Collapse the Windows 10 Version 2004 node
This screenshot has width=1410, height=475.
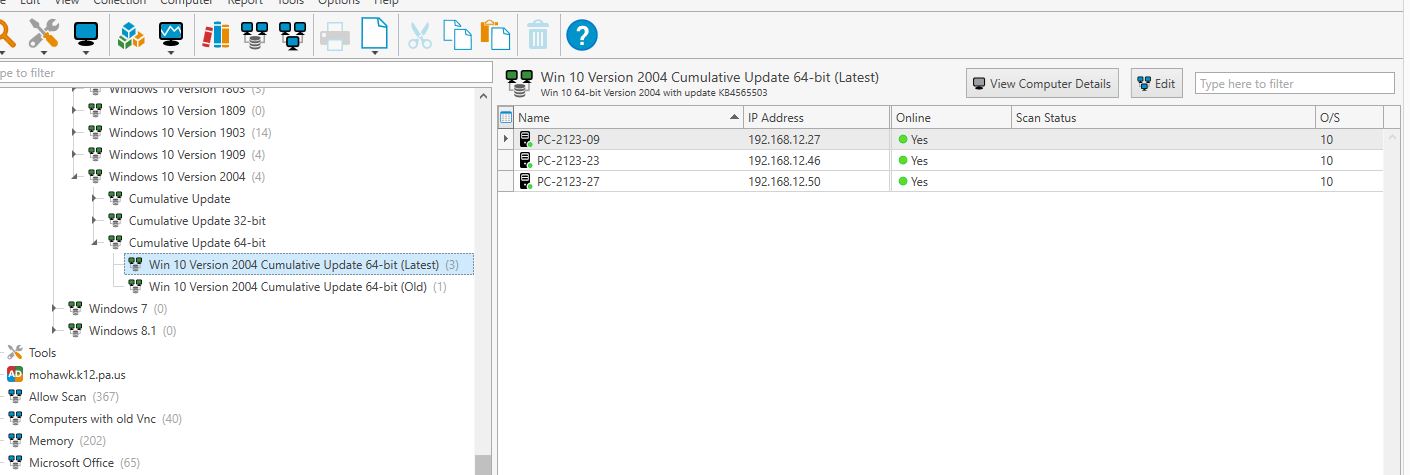[x=75, y=177]
